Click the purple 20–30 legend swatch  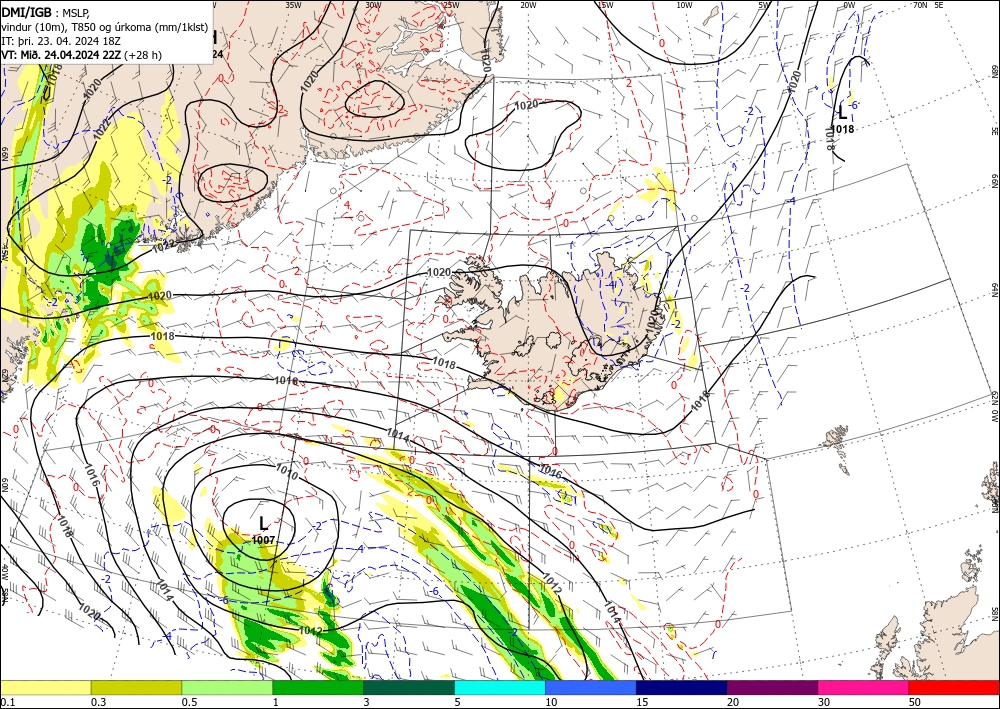click(x=772, y=687)
